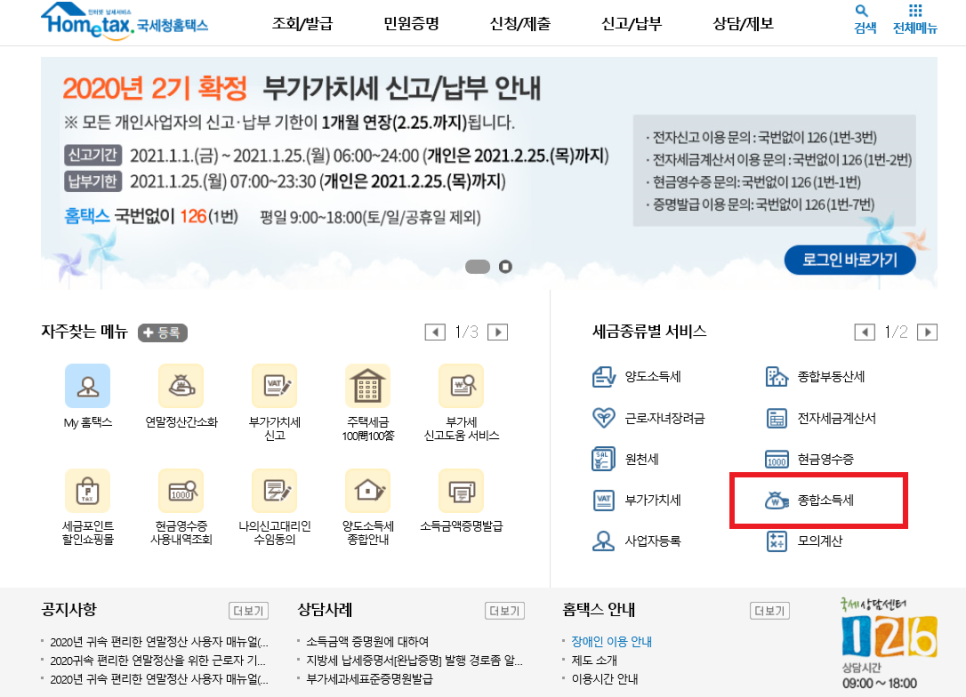Go to next page of 자주찾는 메뉴
This screenshot has width=966, height=697.
point(498,332)
